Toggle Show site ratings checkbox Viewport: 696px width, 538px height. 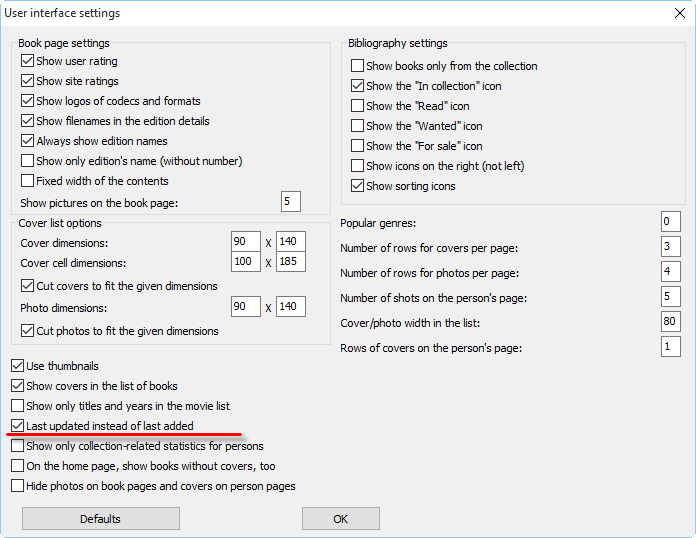28,81
